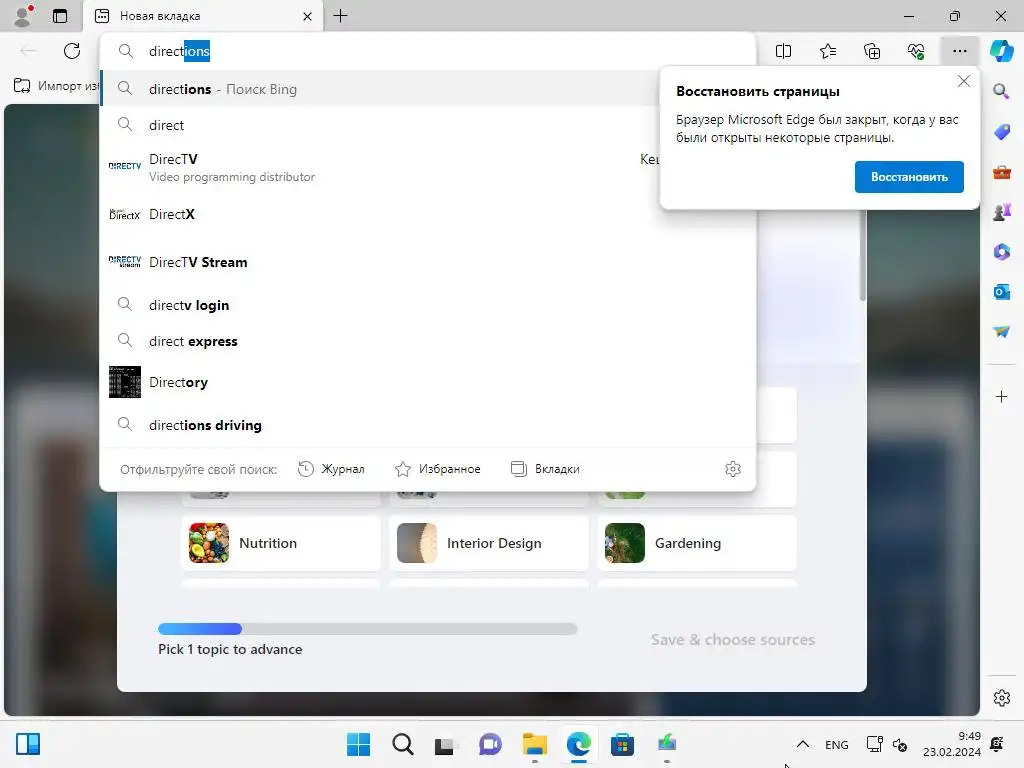Click the 'Восстановить' button
This screenshot has width=1024, height=768.
(909, 177)
